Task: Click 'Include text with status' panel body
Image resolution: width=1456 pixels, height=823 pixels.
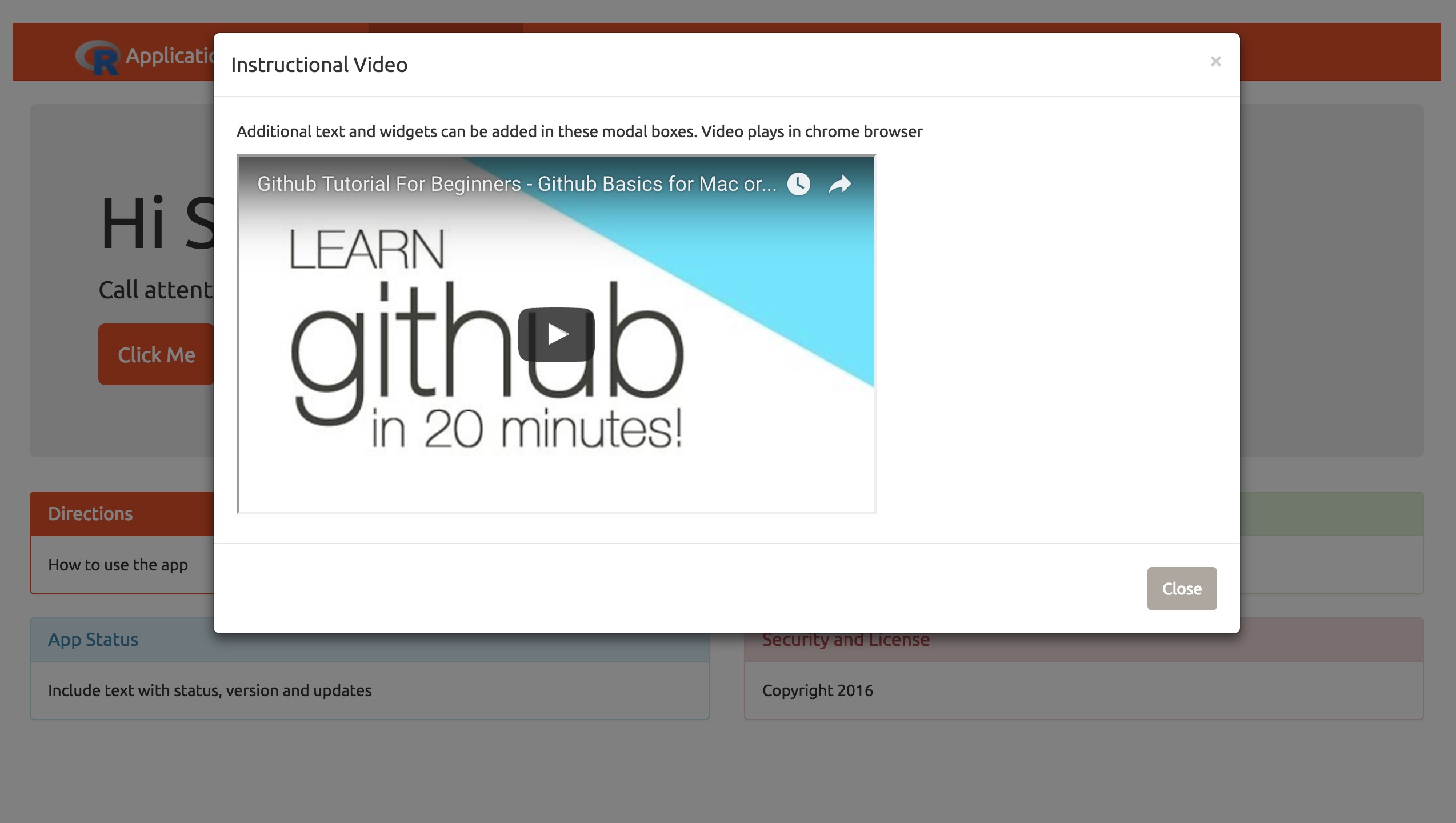Action: click(x=210, y=690)
